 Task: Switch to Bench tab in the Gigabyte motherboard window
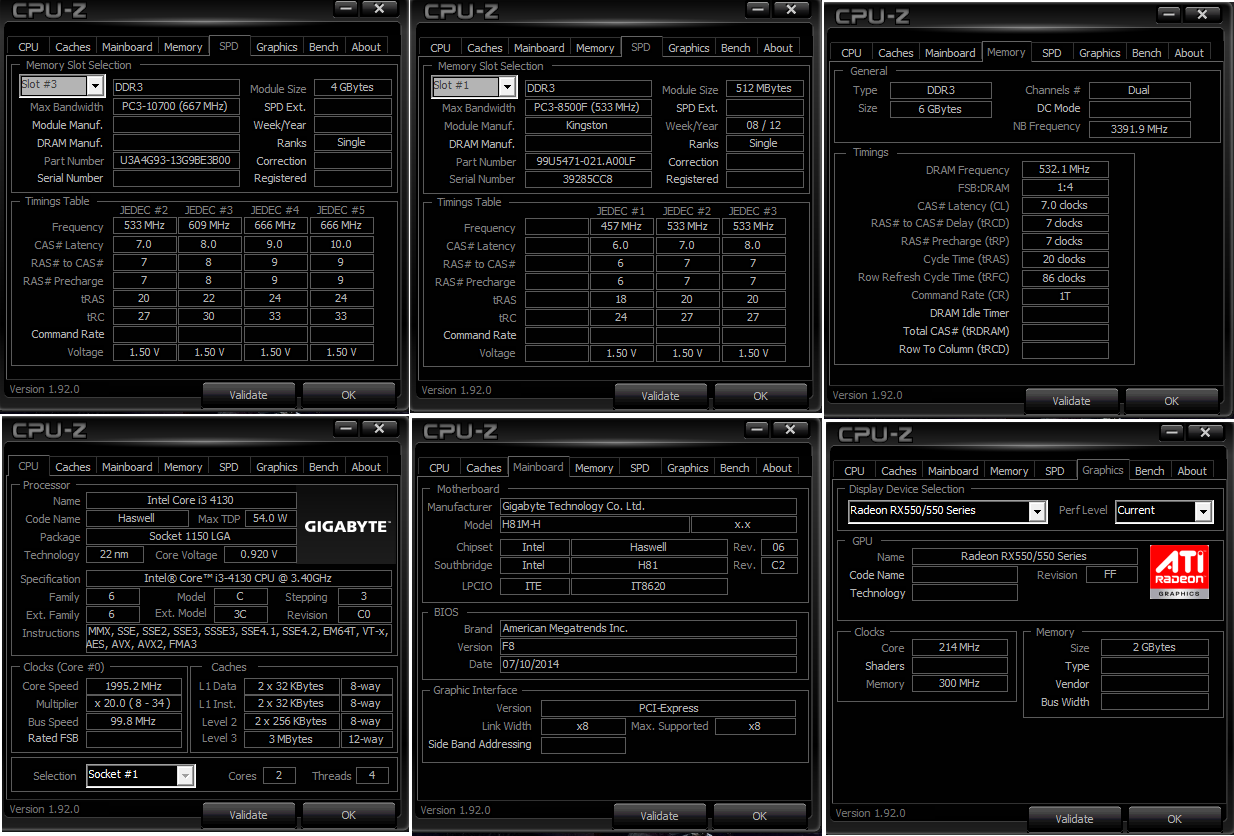pyautogui.click(x=735, y=468)
